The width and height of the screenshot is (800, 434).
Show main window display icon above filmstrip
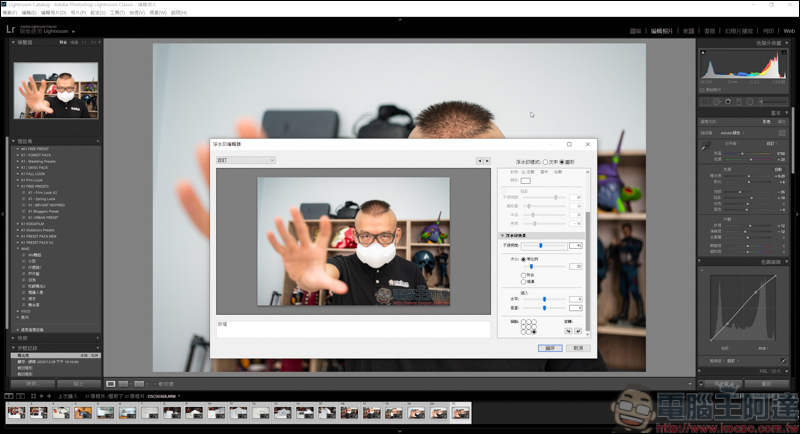pos(9,396)
